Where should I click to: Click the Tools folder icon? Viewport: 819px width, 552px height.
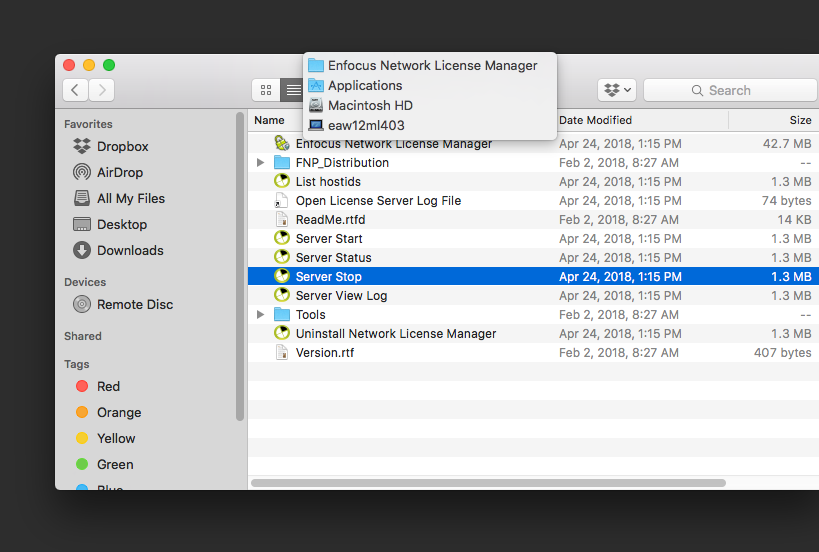(x=282, y=314)
